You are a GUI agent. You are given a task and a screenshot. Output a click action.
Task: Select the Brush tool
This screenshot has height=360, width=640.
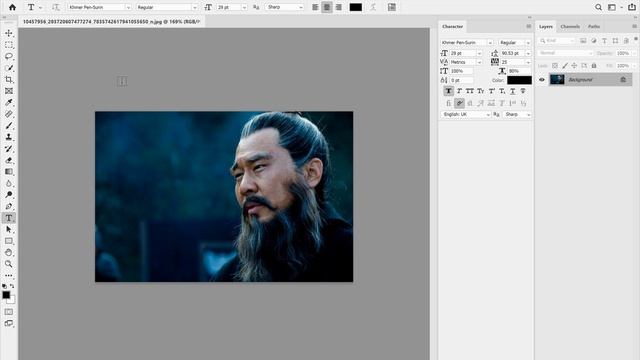pyautogui.click(x=9, y=125)
